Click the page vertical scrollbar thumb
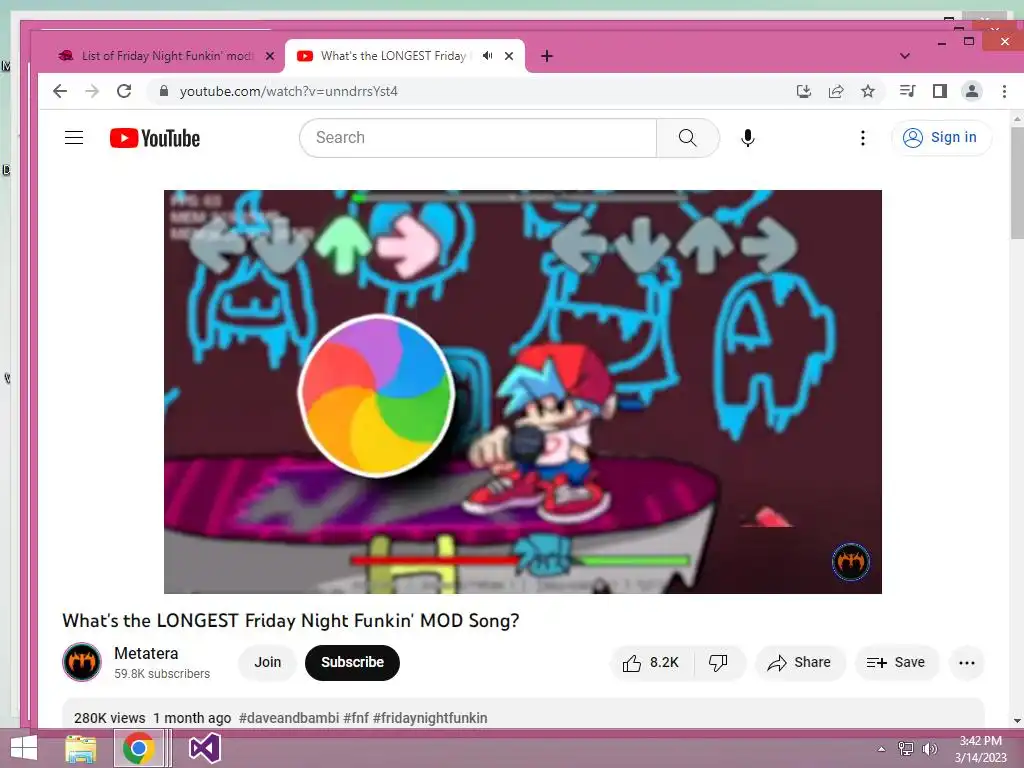The height and width of the screenshot is (768, 1024). coord(1017,183)
